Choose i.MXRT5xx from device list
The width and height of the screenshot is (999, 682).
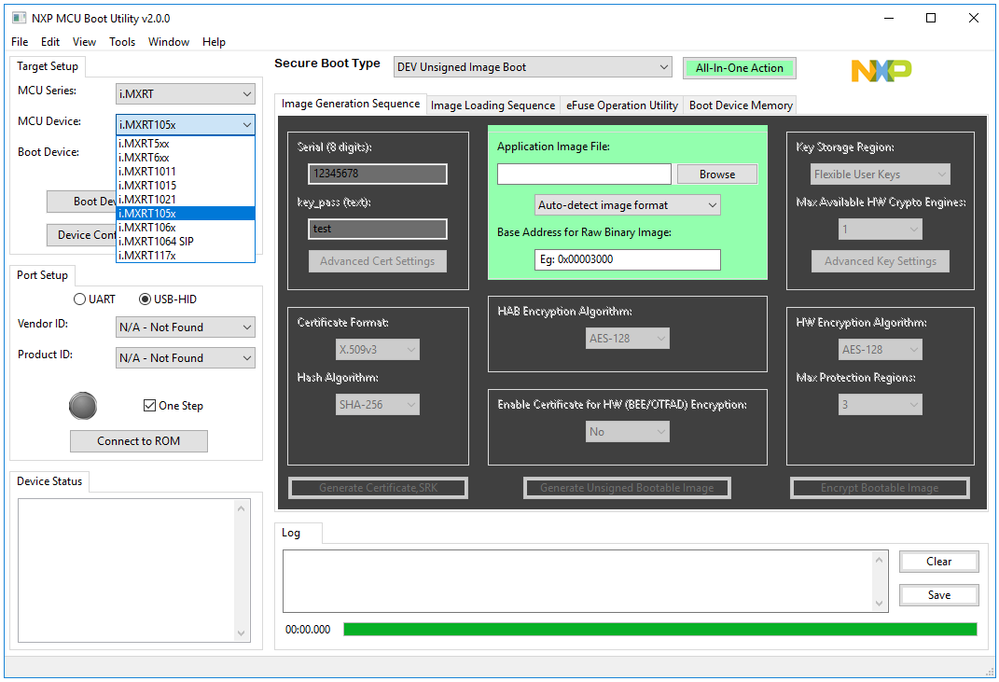tap(185, 143)
